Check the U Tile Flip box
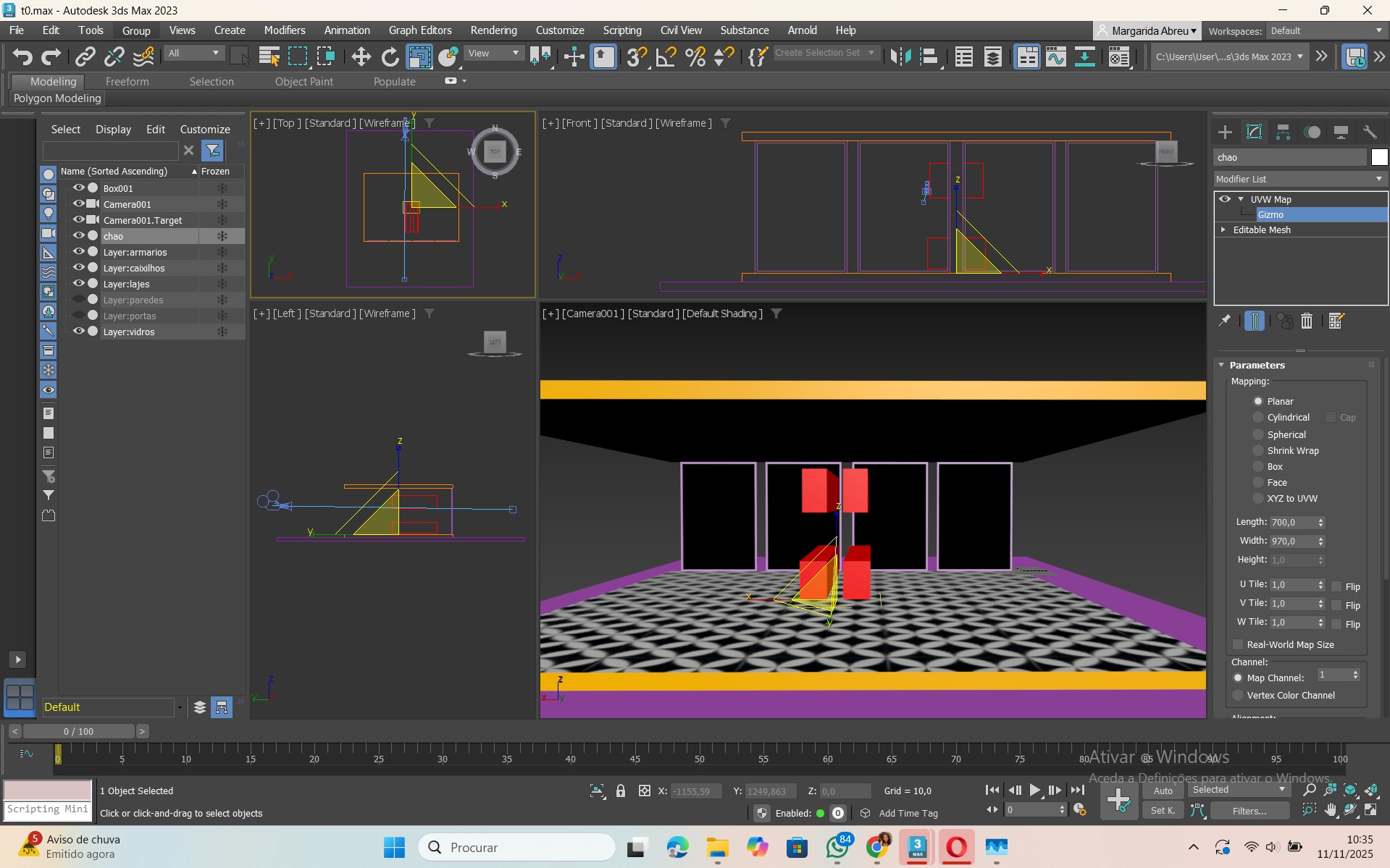The image size is (1390, 868). click(1337, 586)
